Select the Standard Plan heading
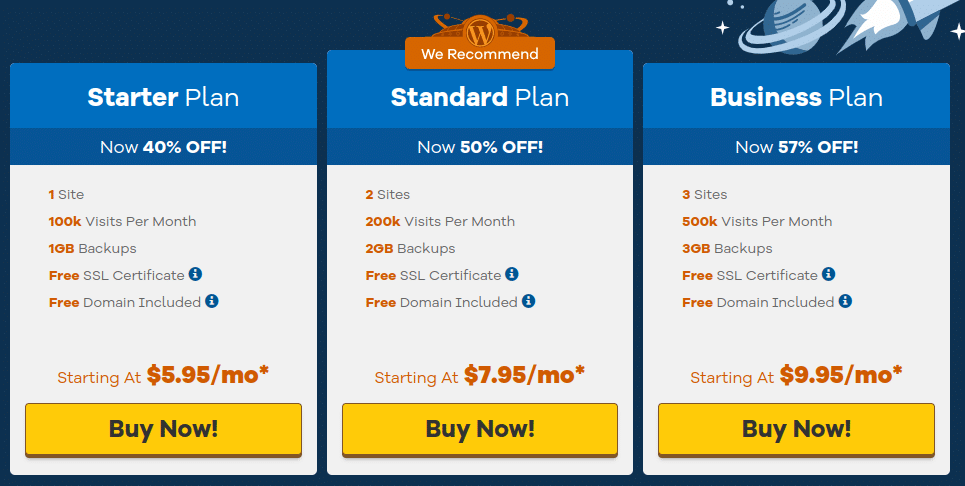 480,98
